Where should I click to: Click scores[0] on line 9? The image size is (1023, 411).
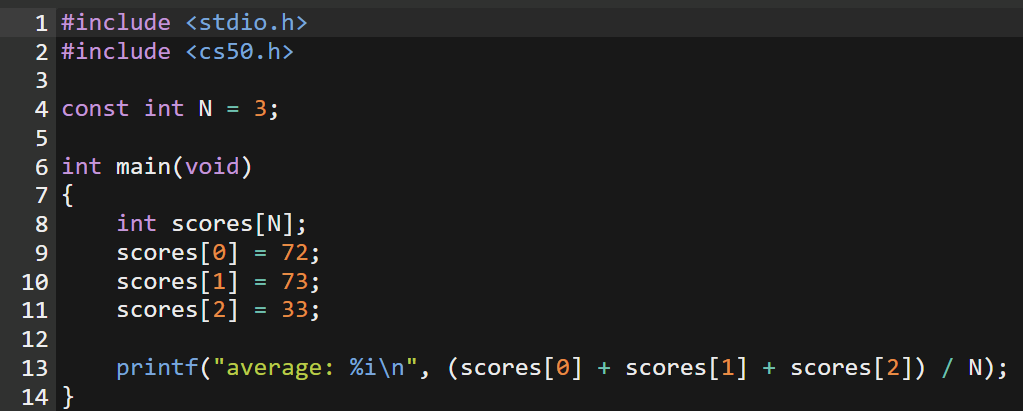tap(177, 253)
